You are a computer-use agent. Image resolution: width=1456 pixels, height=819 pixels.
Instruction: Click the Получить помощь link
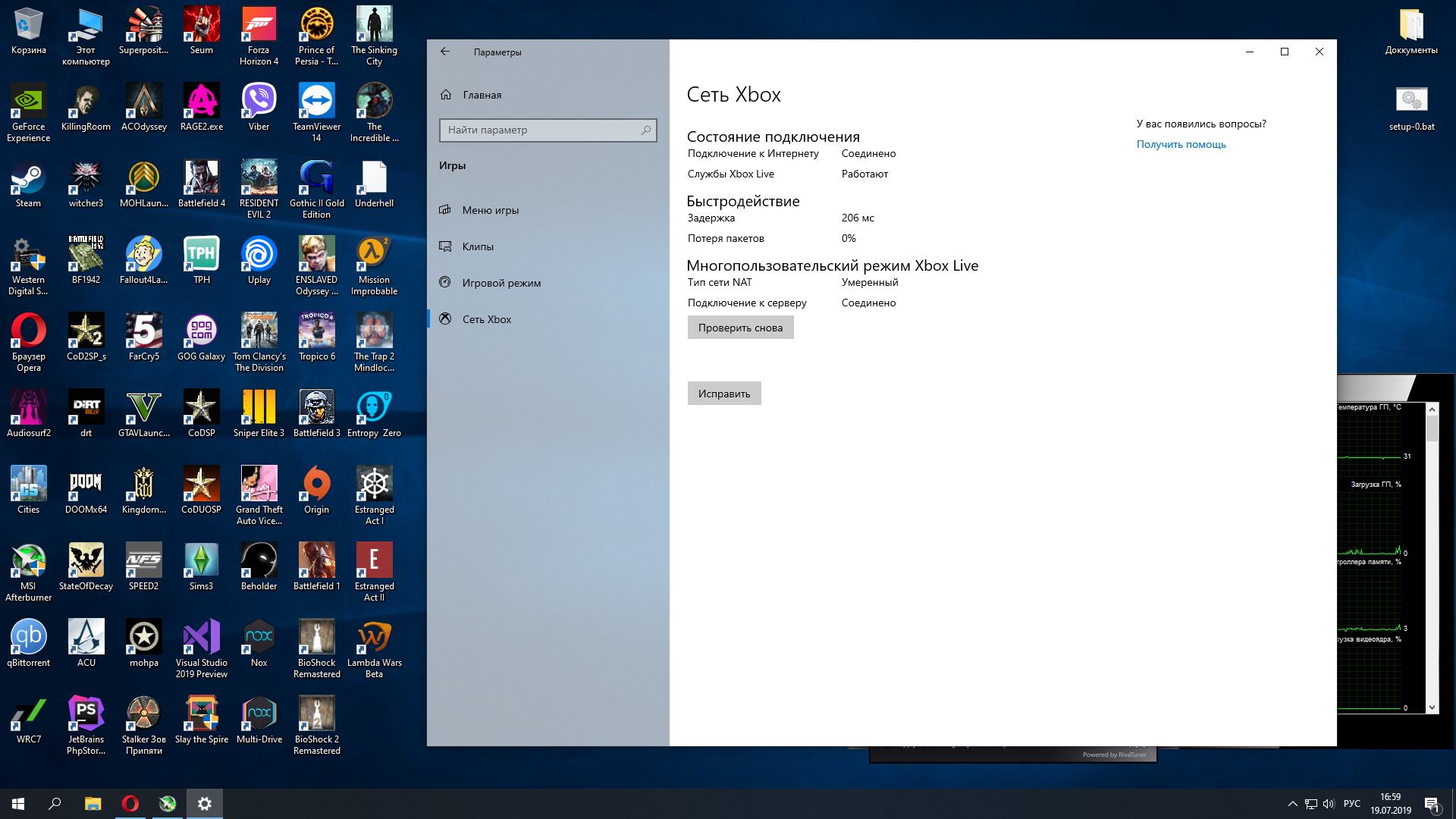(1181, 144)
